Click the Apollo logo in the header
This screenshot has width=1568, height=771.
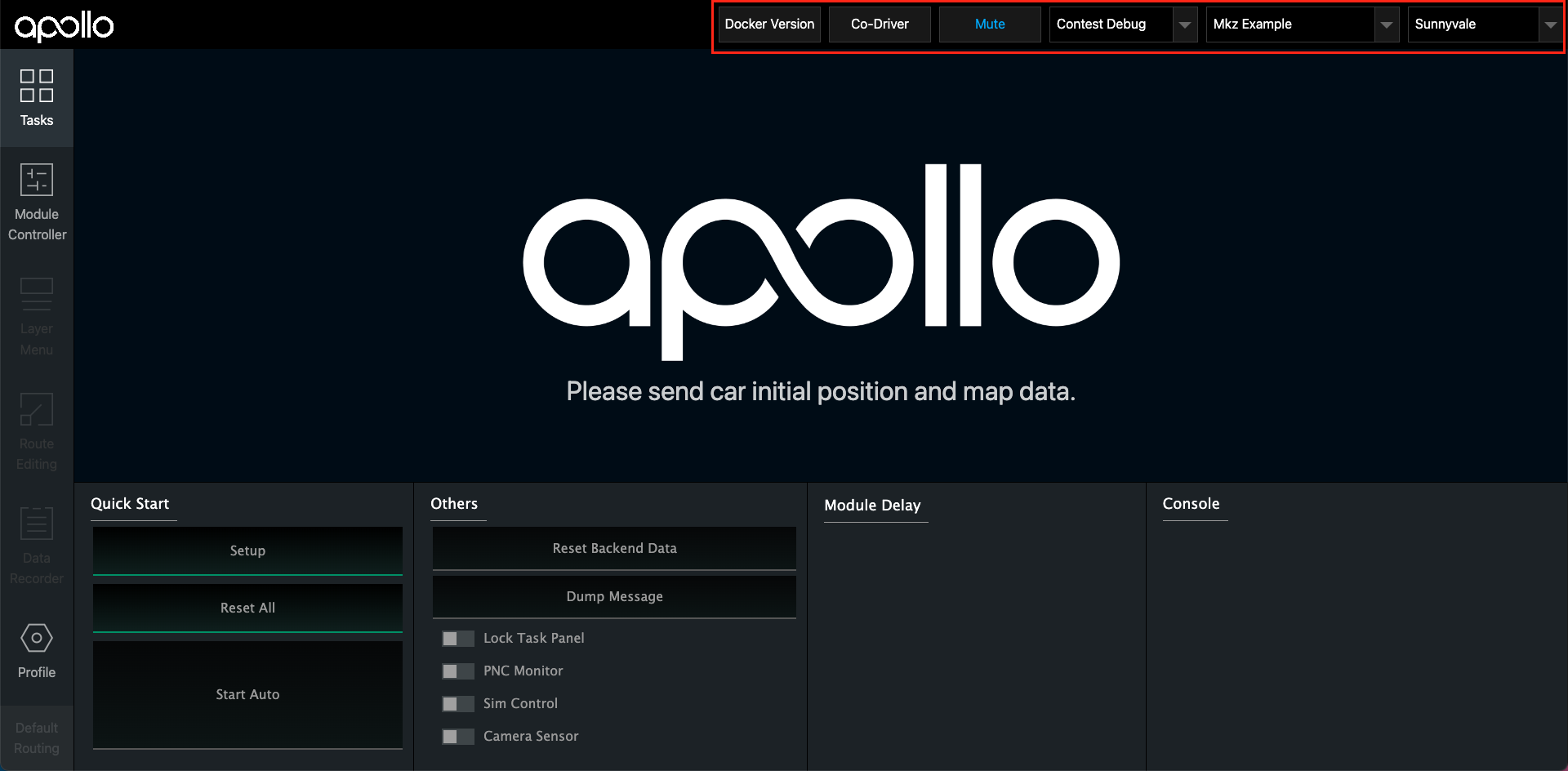tap(64, 25)
